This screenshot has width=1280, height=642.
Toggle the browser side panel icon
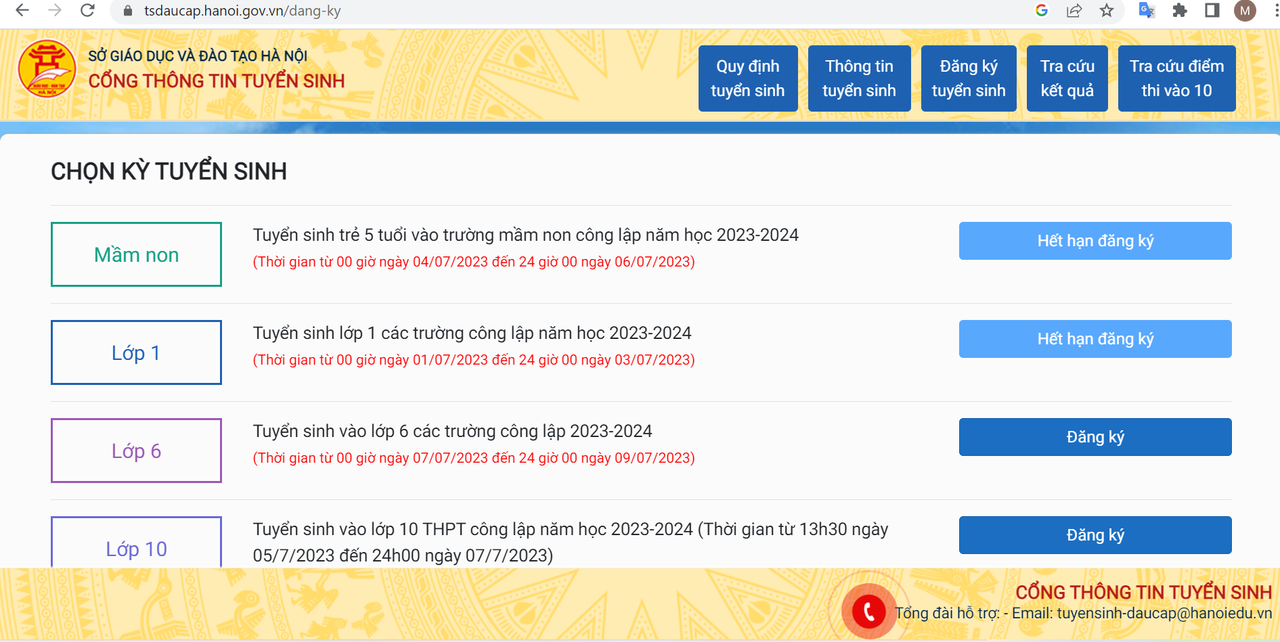1212,11
